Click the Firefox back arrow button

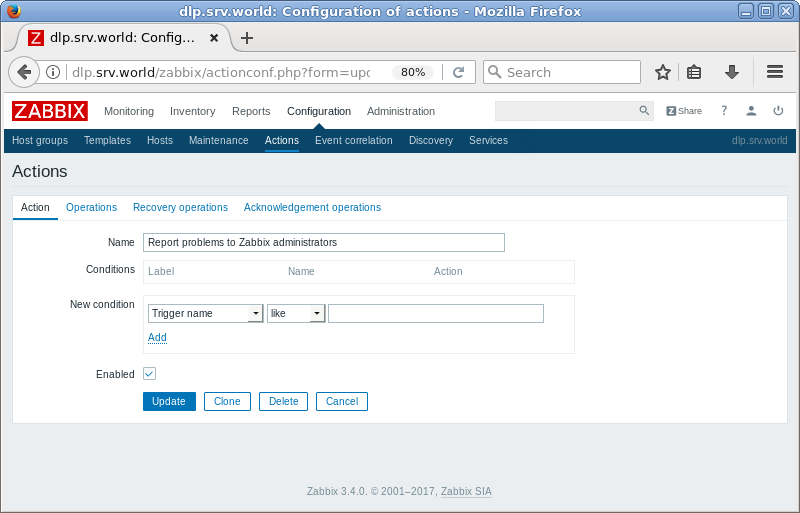coord(24,72)
